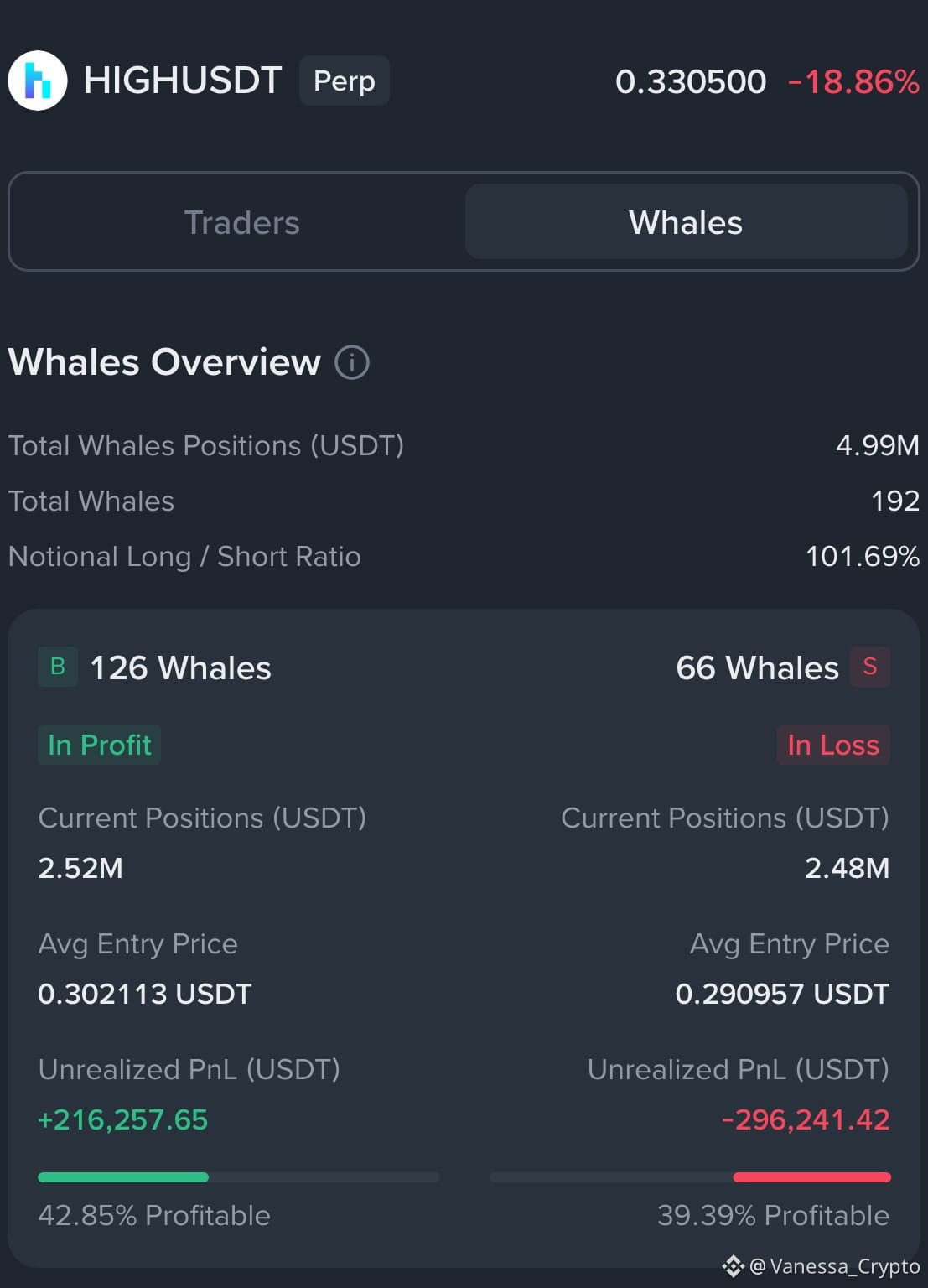Switch to the Traders tab
The height and width of the screenshot is (1288, 928).
click(x=241, y=222)
